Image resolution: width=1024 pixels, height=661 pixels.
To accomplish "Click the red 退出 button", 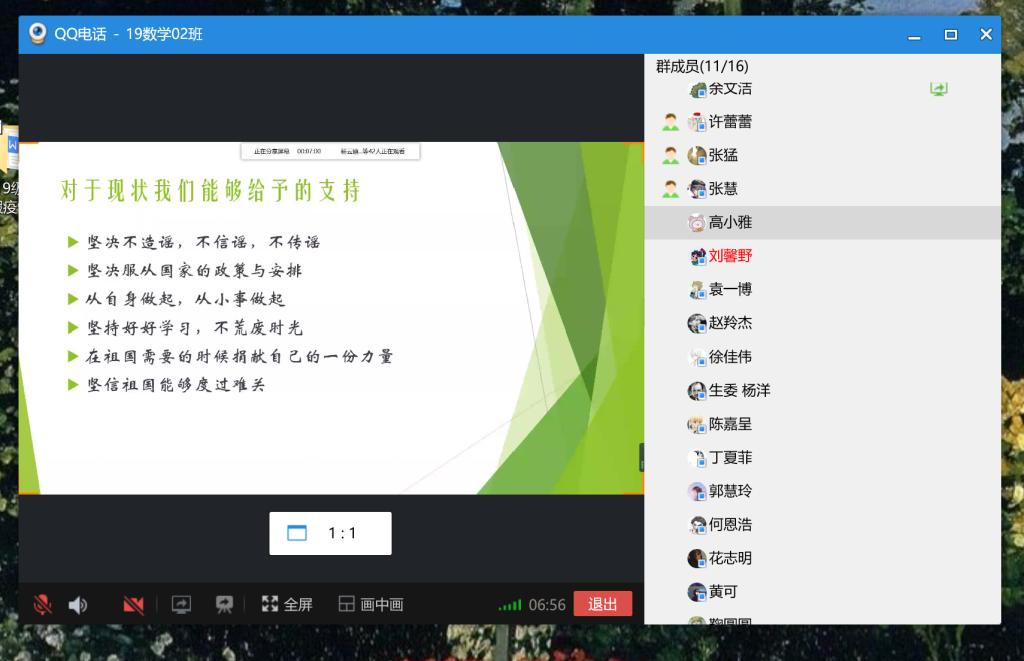I will point(602,604).
